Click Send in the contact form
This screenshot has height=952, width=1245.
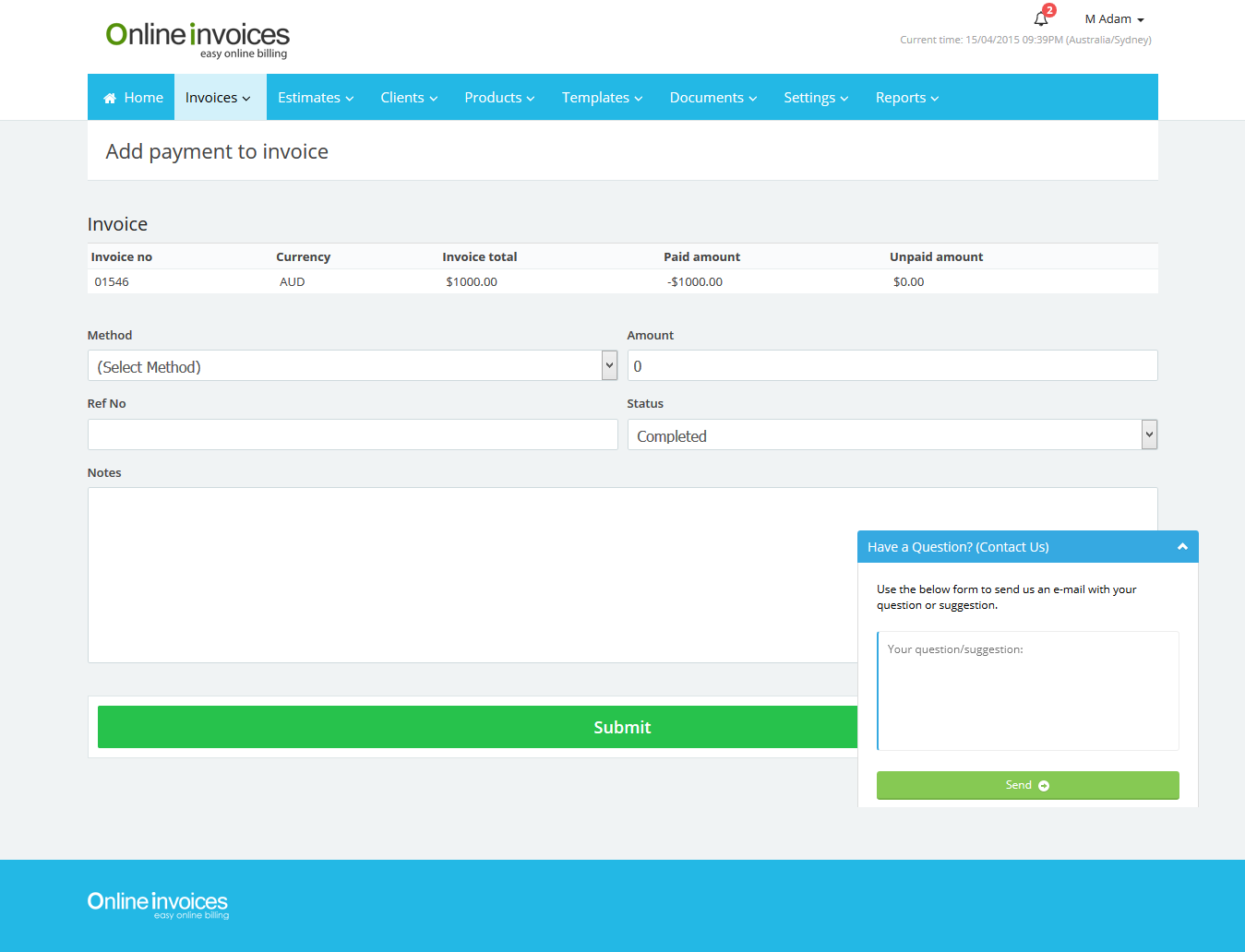coord(1027,785)
